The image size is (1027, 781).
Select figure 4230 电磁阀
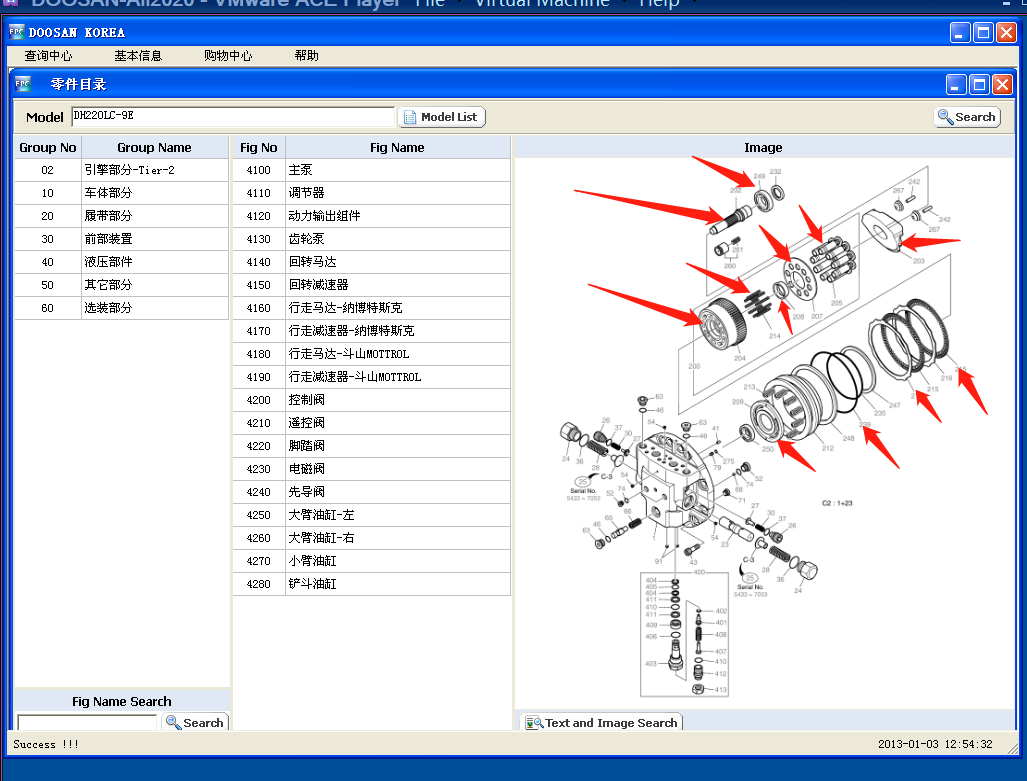[371, 469]
